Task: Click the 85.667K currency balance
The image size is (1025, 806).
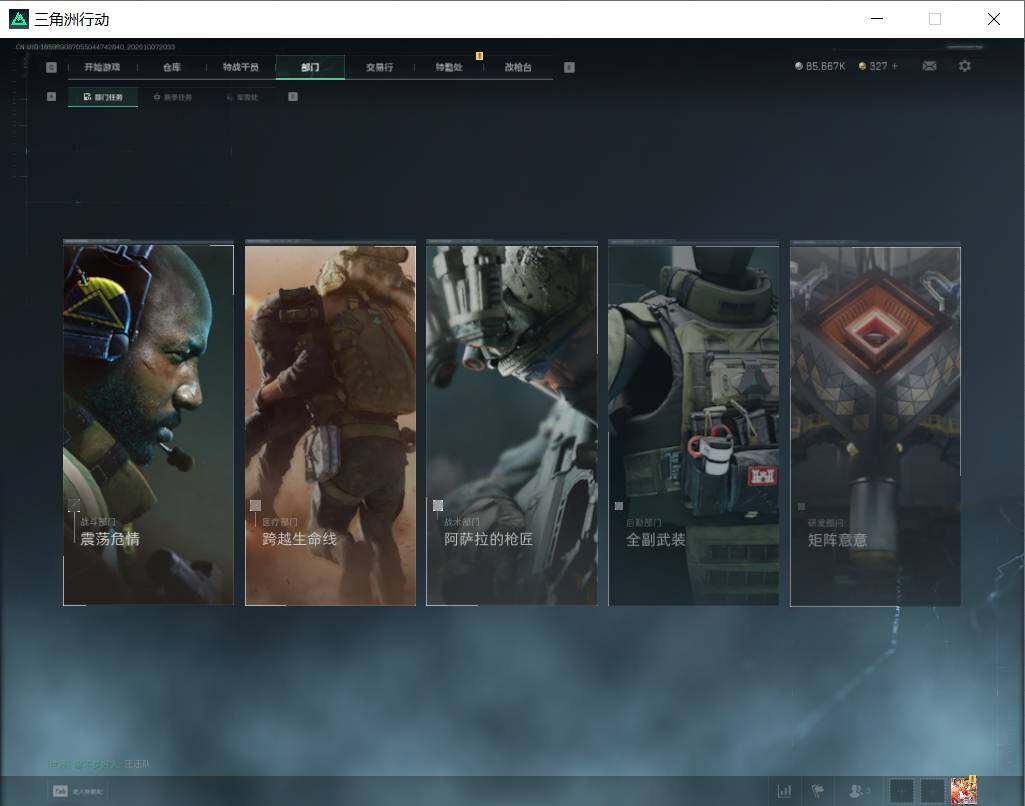Action: tap(825, 66)
